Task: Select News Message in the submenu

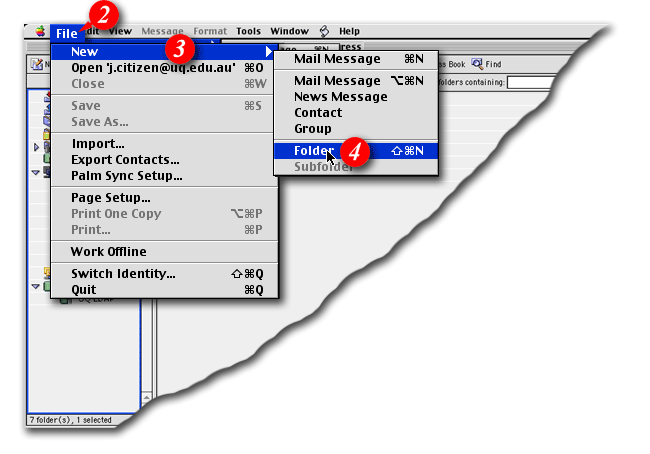Action: [340, 97]
